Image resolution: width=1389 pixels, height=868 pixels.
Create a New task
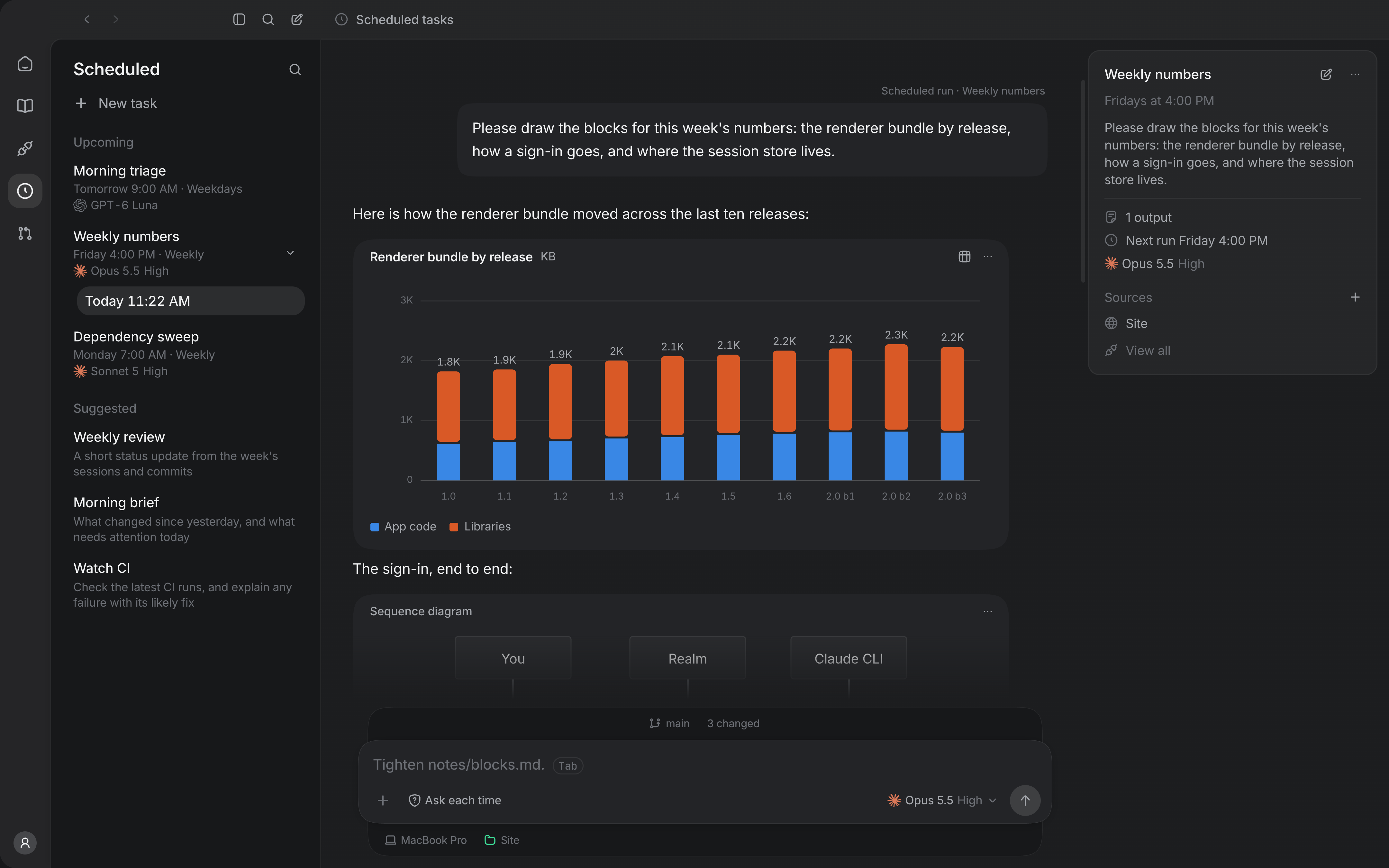tap(116, 103)
